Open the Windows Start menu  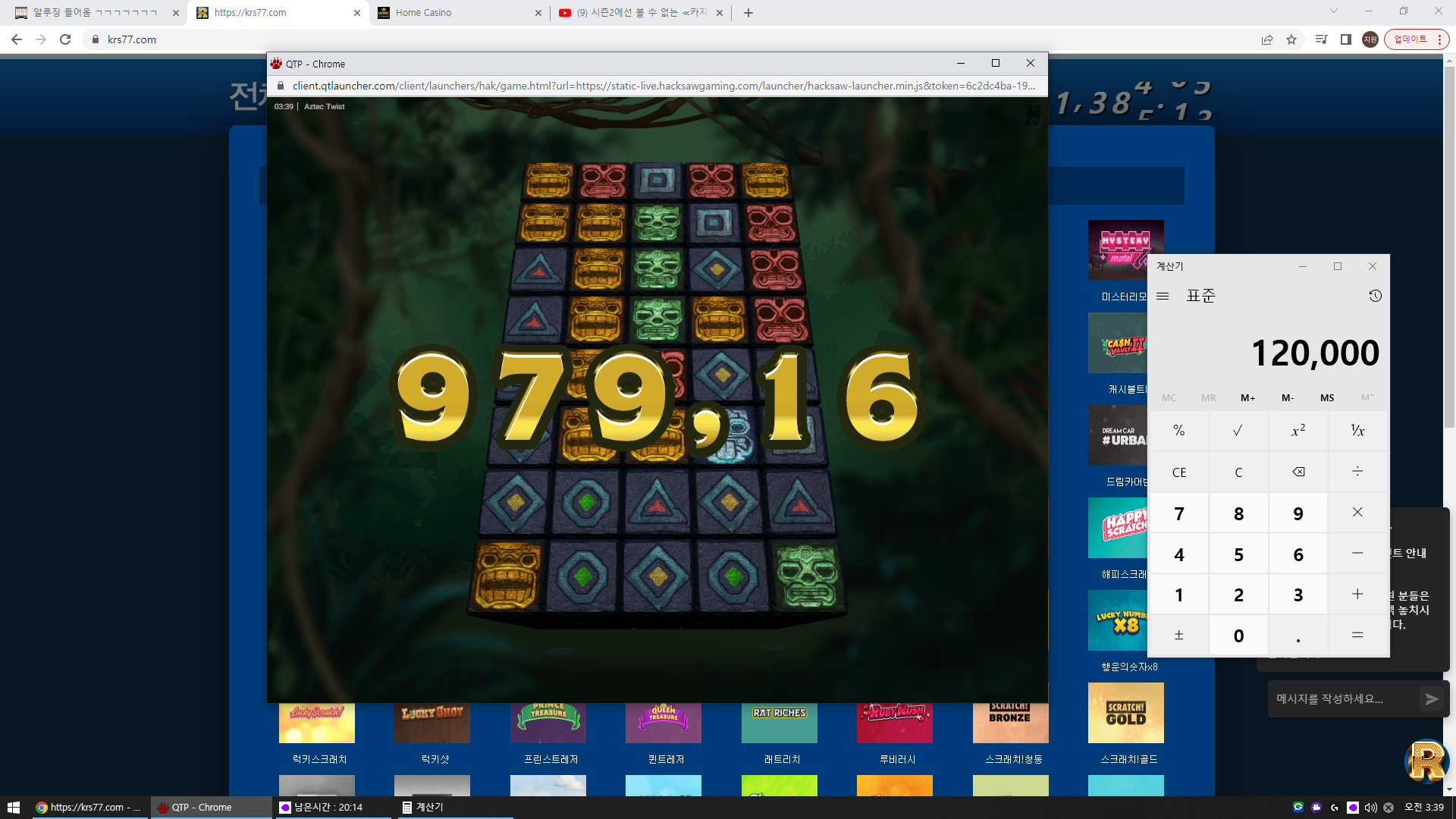[13, 808]
